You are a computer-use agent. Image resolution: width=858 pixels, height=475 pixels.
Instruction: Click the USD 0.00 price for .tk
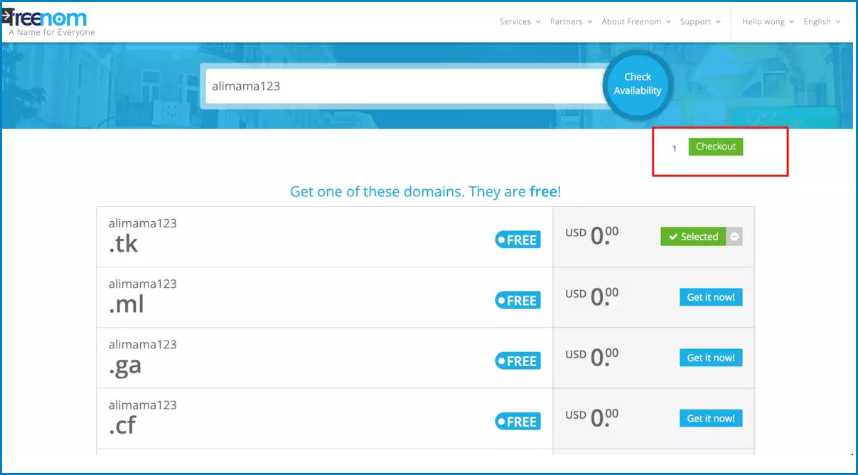[x=592, y=236]
